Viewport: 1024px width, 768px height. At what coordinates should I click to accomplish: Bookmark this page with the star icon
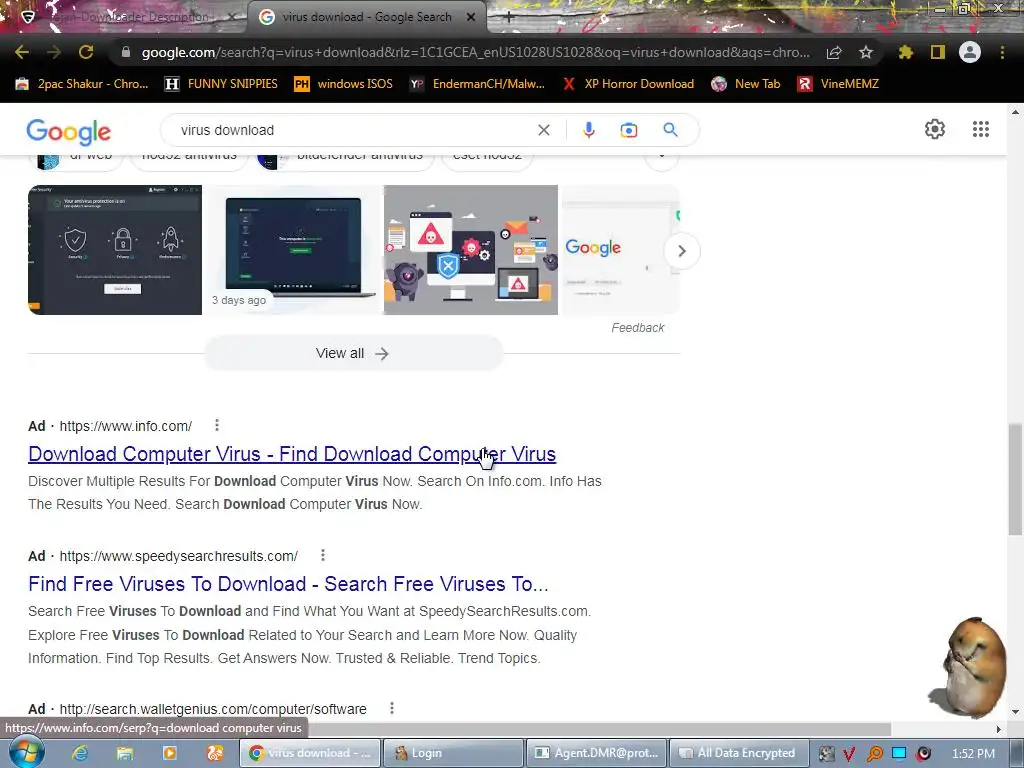click(866, 52)
